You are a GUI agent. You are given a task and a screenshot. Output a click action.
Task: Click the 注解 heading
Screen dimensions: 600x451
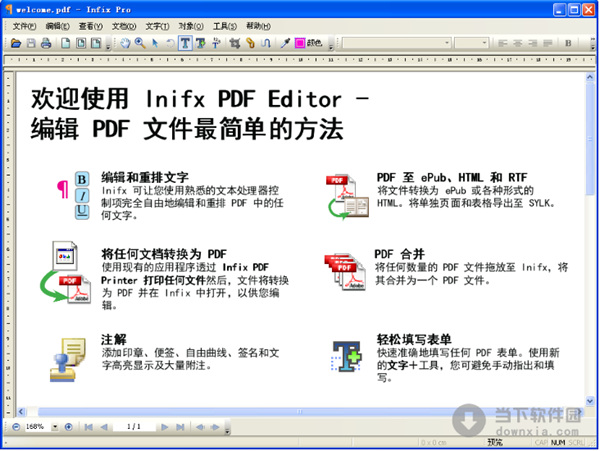[x=114, y=340]
